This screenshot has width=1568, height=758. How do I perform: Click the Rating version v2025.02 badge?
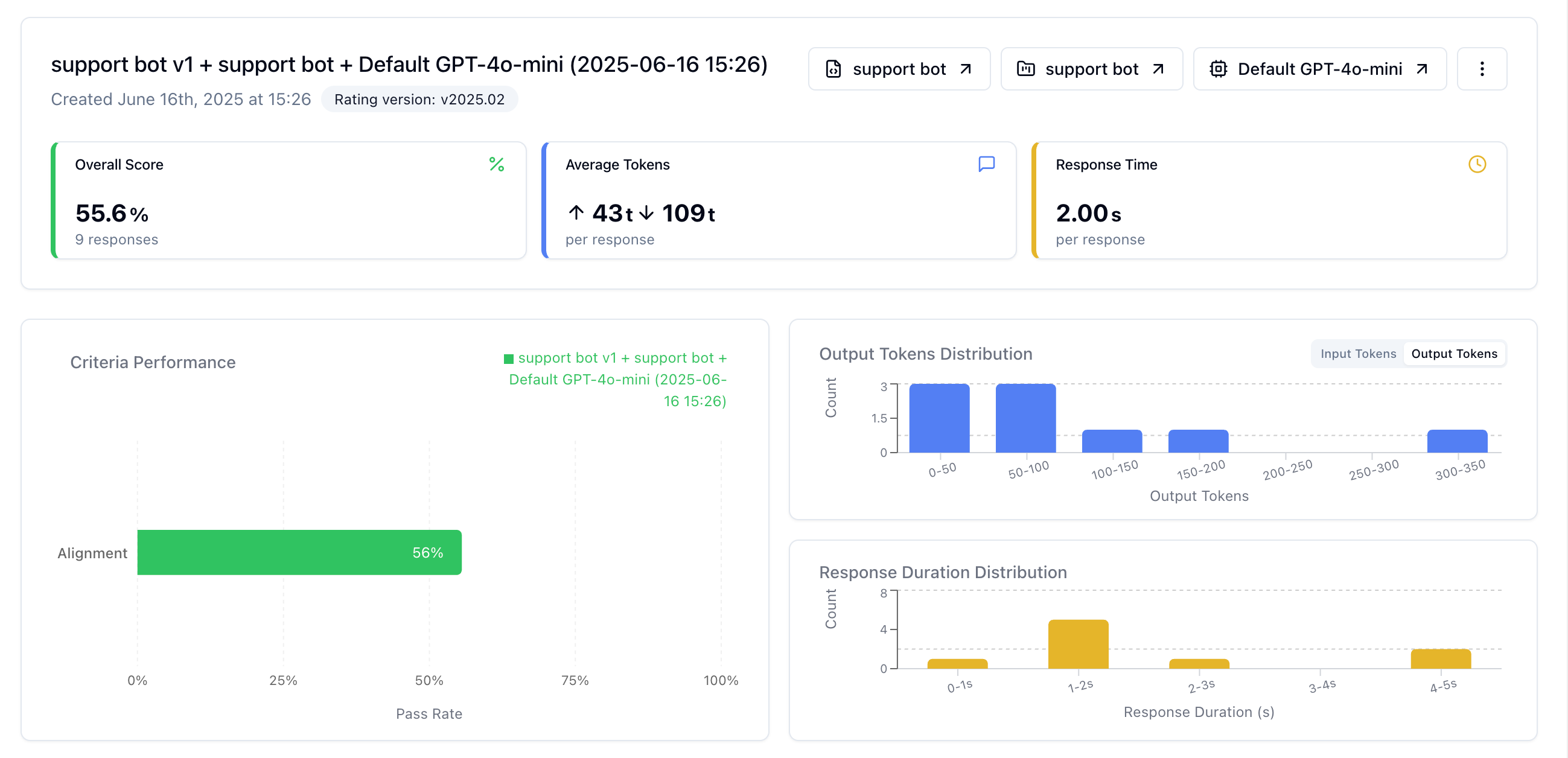419,99
